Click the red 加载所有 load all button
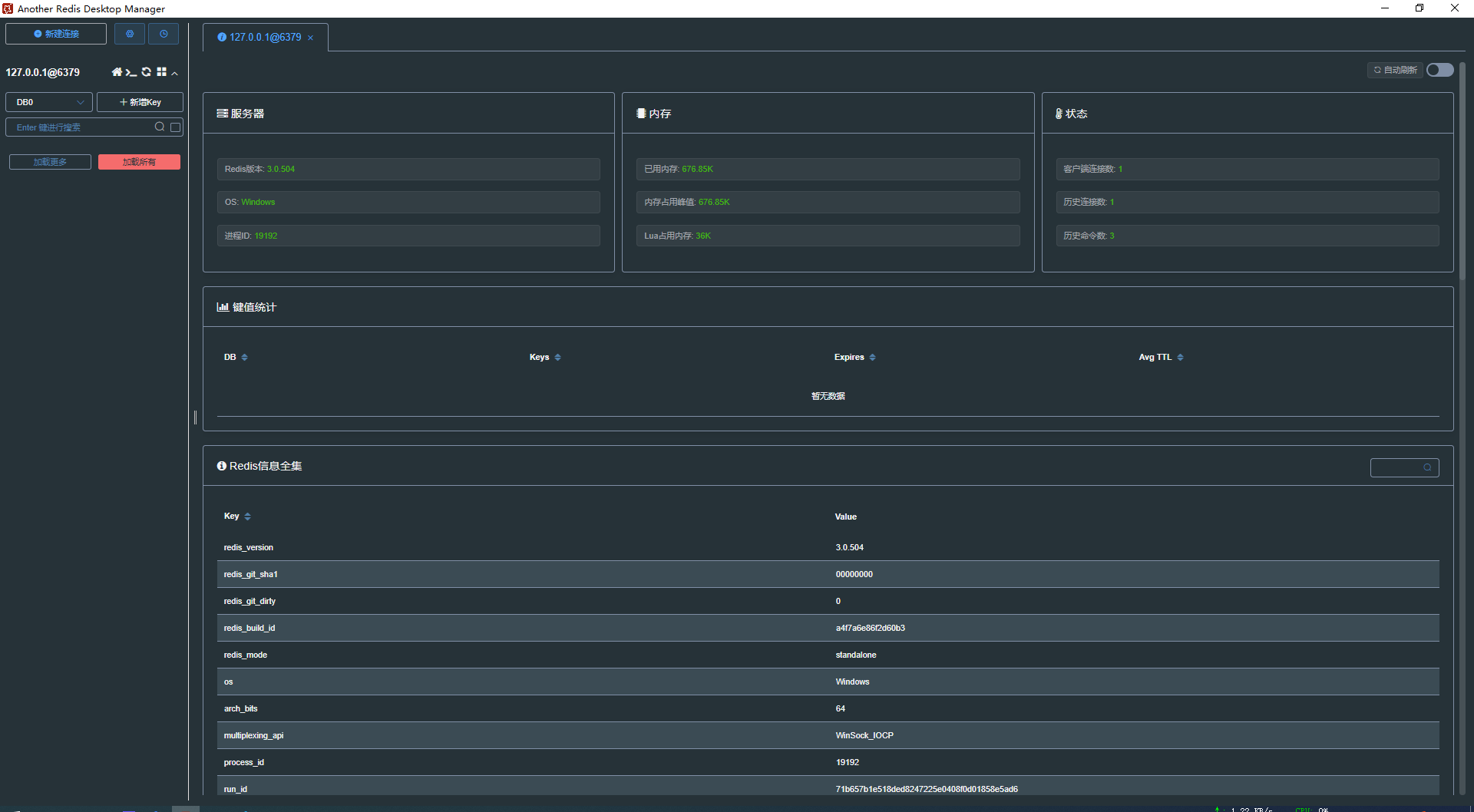The width and height of the screenshot is (1474, 812). [139, 162]
